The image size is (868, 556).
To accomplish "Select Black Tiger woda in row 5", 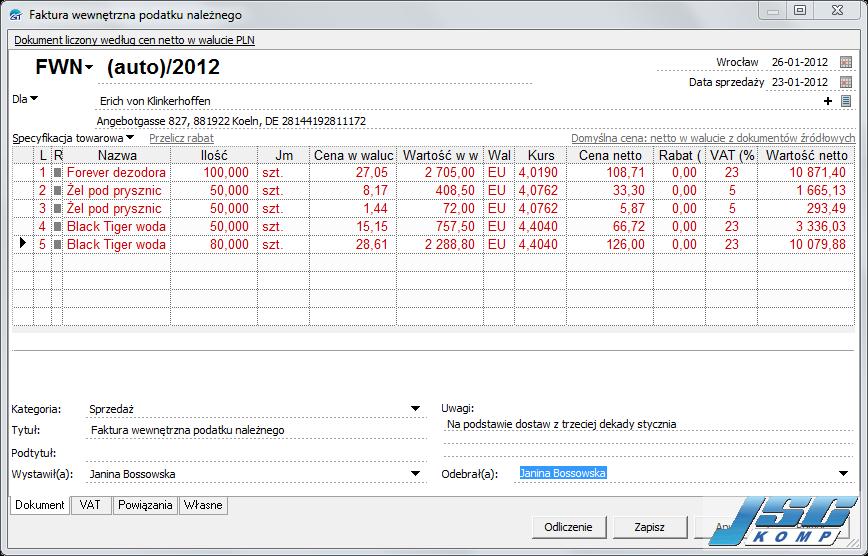I will click(x=116, y=244).
